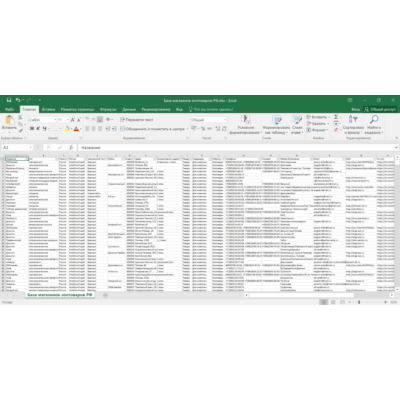Click the Format Painter brush icon
The width and height of the screenshot is (400, 400).
[20, 131]
